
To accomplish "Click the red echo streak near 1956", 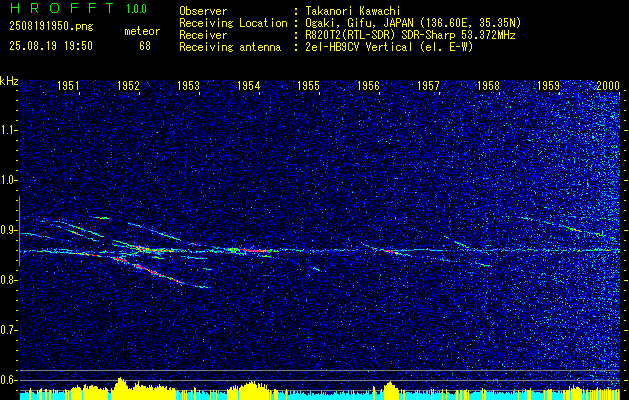I will tap(390, 252).
